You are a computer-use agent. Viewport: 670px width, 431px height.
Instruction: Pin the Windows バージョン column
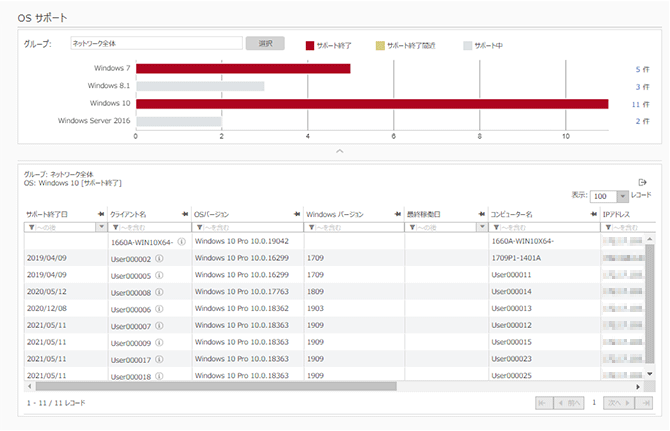[398, 214]
